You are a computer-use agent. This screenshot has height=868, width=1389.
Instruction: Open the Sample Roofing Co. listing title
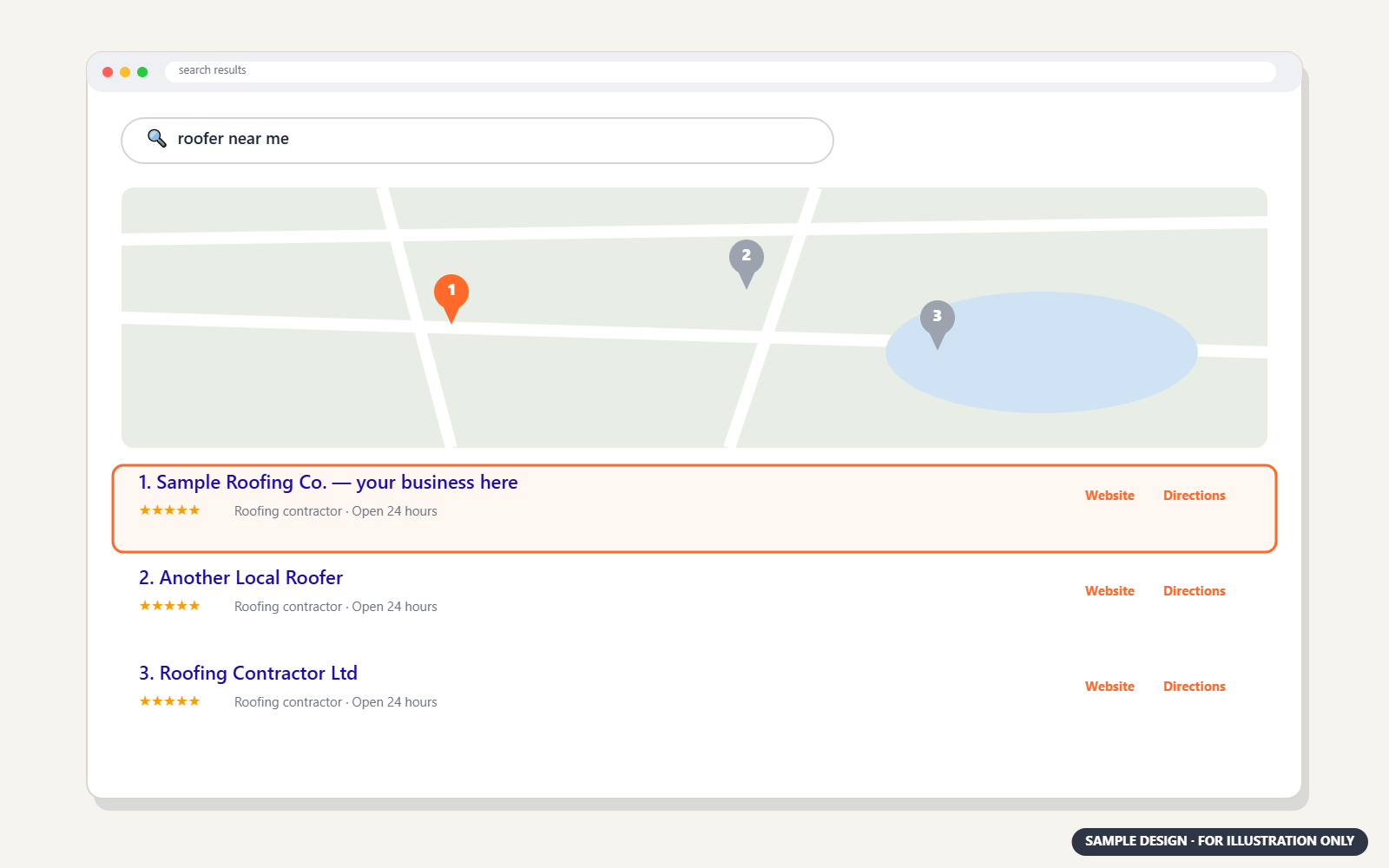328,483
